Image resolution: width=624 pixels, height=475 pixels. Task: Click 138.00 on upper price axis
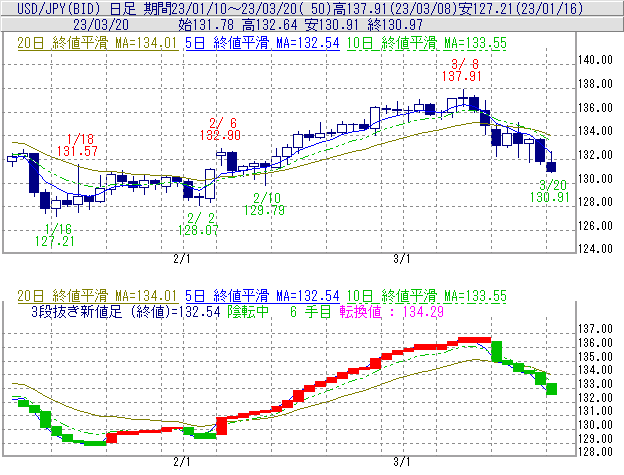tap(595, 84)
